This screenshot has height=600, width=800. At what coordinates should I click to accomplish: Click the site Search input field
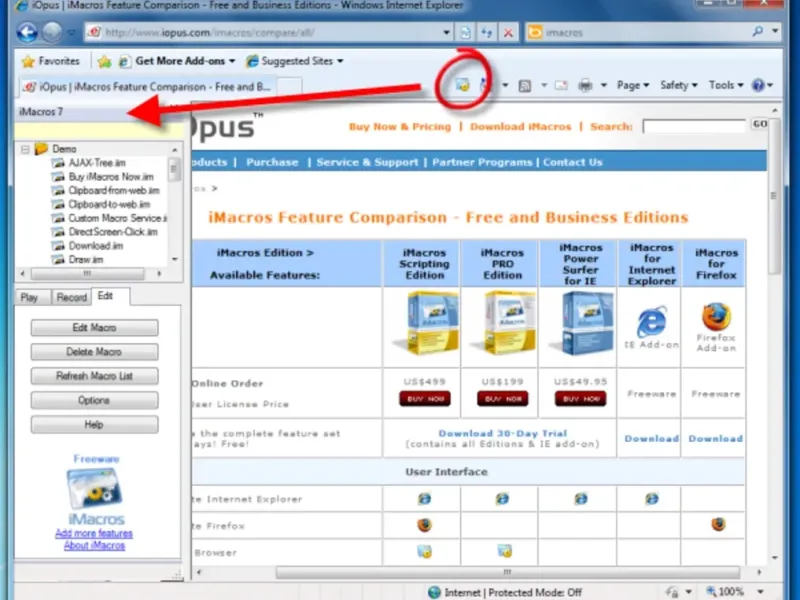click(x=694, y=126)
